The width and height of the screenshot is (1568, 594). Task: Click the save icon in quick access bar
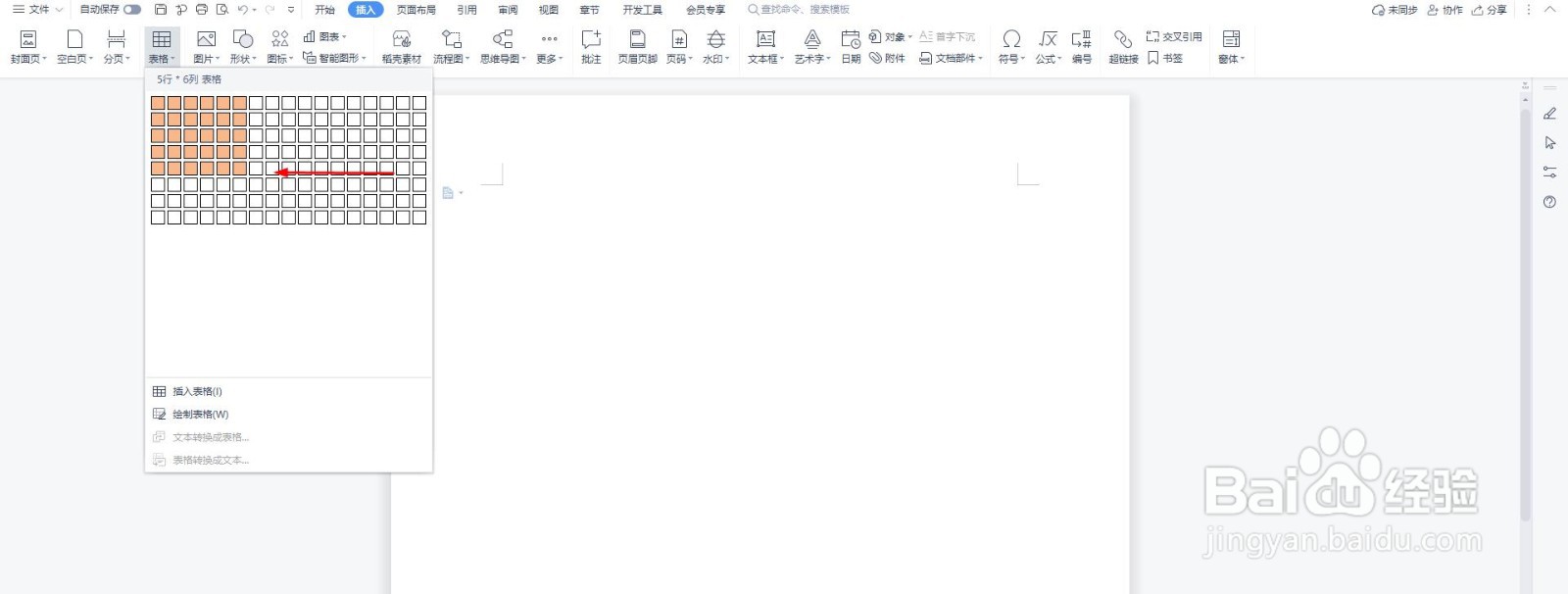pyautogui.click(x=161, y=10)
